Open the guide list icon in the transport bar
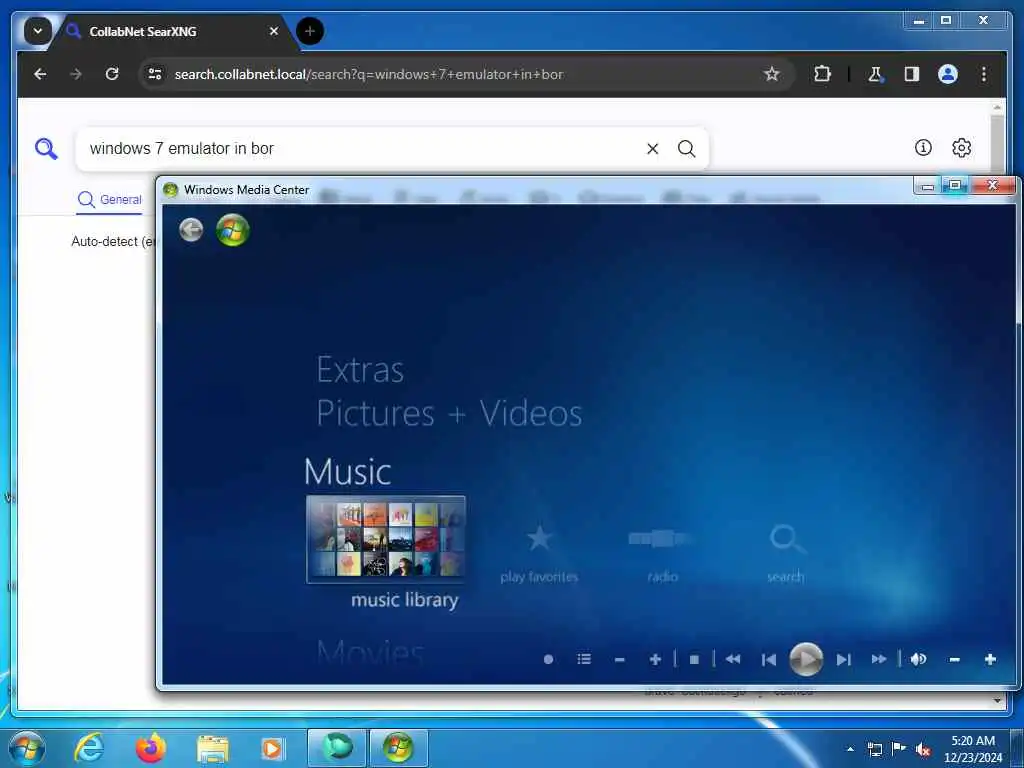The image size is (1024, 768). 584,660
